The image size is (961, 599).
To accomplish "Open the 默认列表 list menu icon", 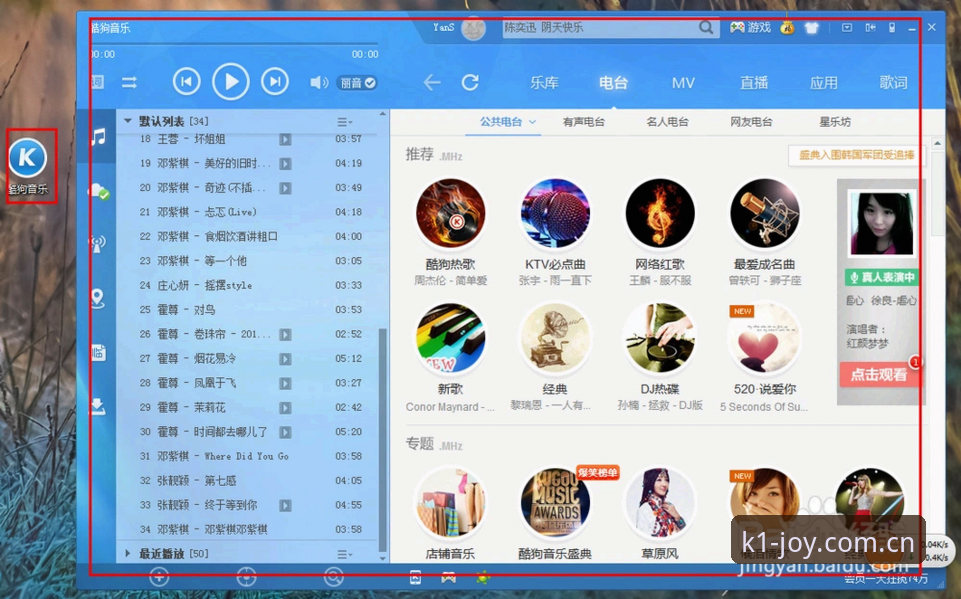I will [344, 122].
